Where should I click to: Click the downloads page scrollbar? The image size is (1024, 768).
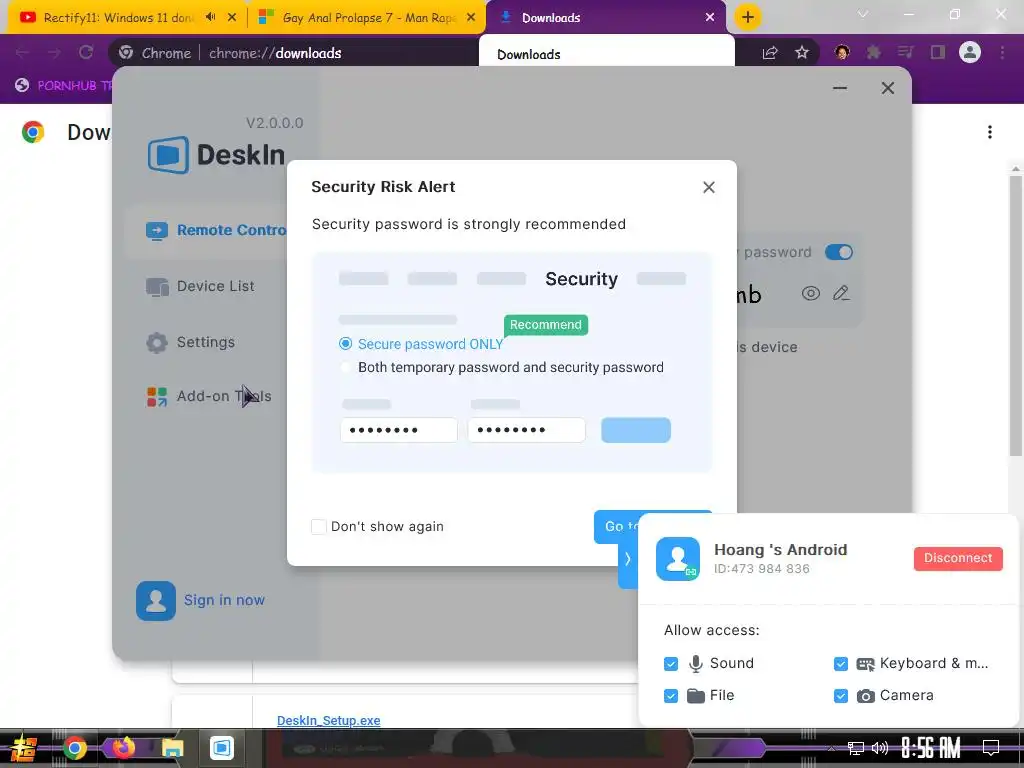1016,313
